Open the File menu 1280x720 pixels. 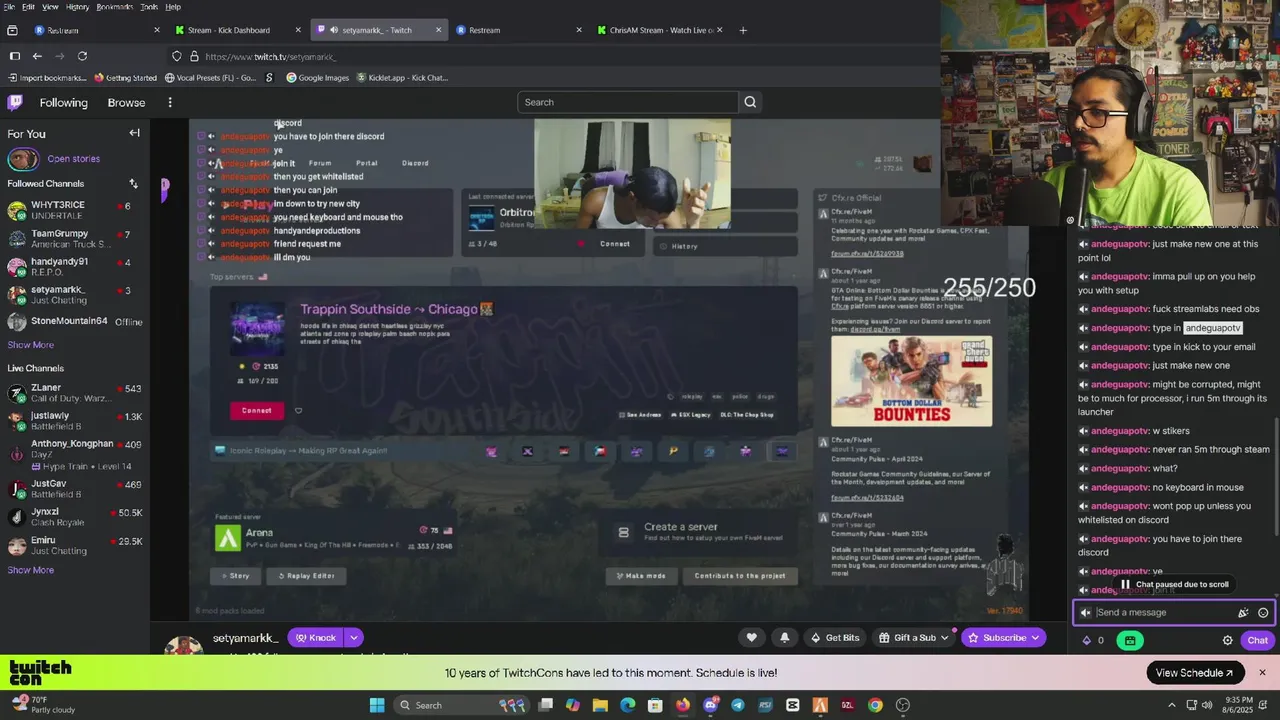tap(8, 7)
